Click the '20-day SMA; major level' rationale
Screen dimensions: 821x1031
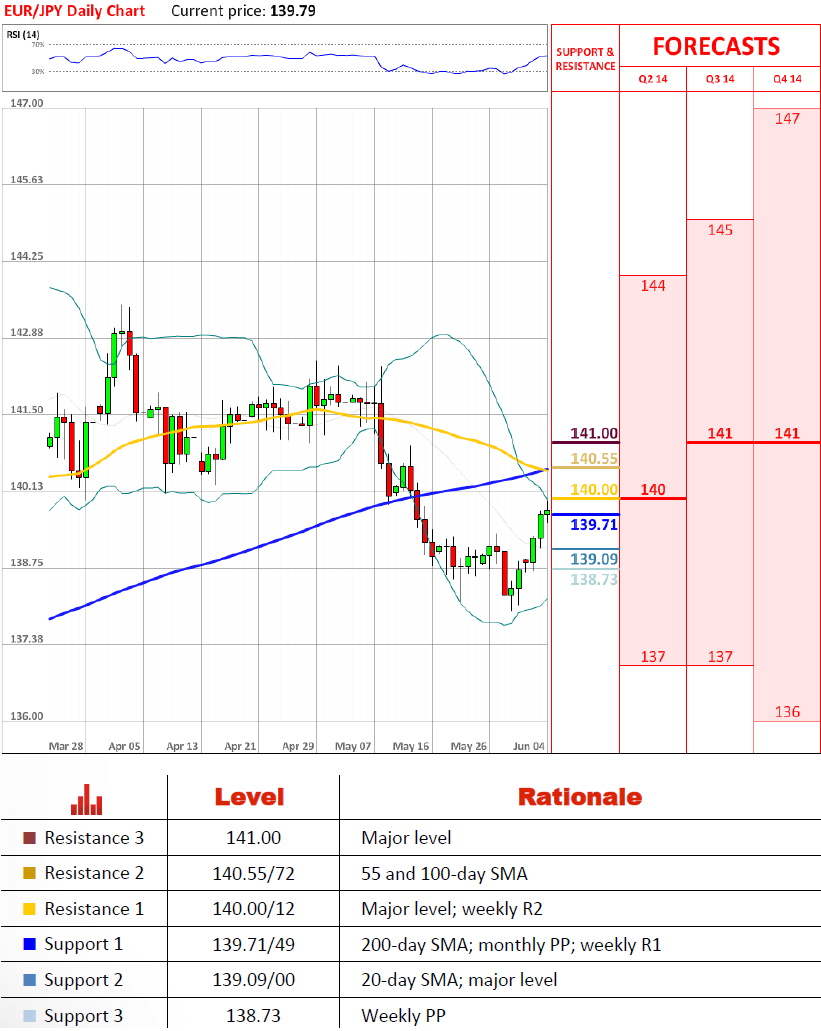[459, 980]
